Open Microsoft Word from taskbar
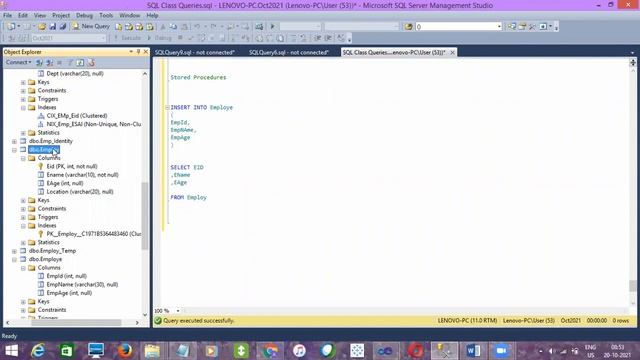Screen dimensions: 640x360 [x=473, y=350]
